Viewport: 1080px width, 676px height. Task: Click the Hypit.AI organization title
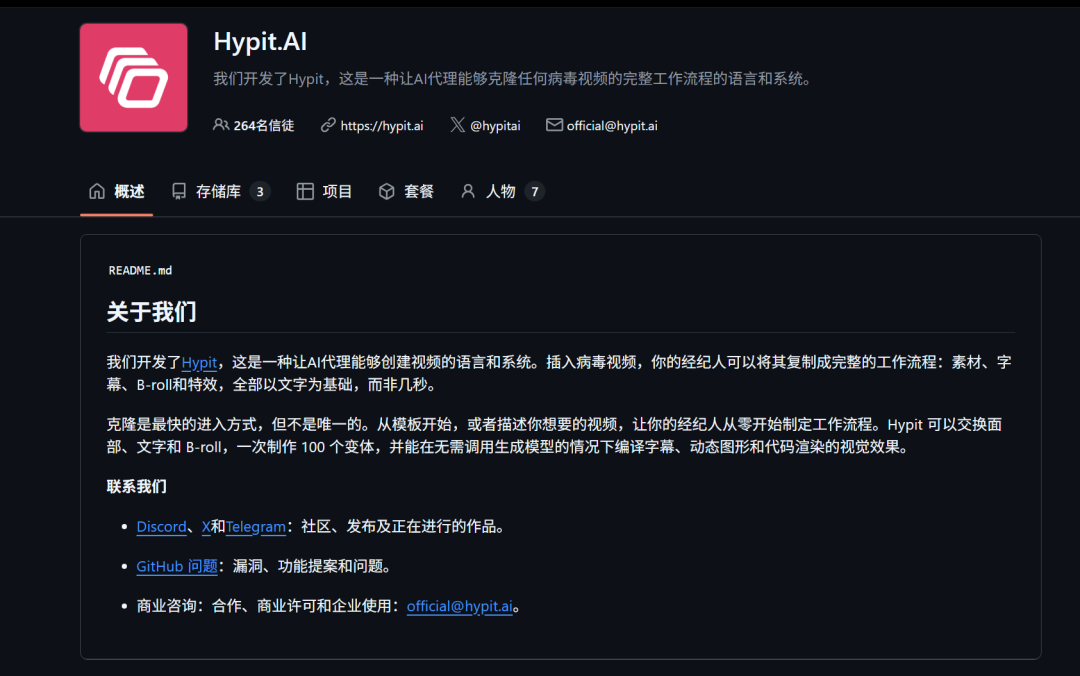[260, 41]
